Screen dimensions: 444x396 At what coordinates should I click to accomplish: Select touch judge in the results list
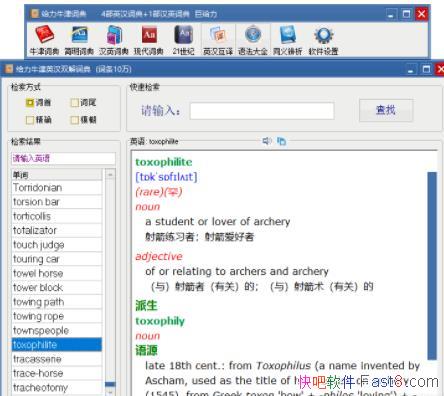click(57, 245)
